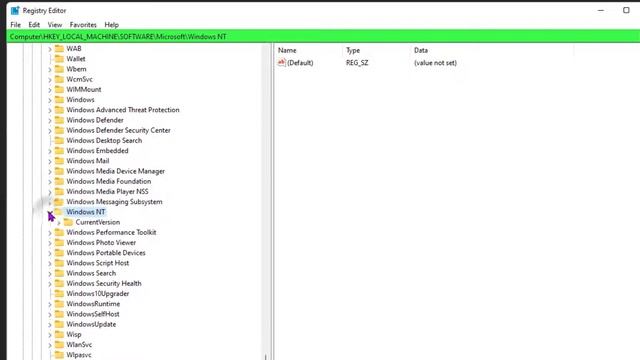Click the Windows Search folder icon
This screenshot has width=640, height=360.
pyautogui.click(x=59, y=273)
